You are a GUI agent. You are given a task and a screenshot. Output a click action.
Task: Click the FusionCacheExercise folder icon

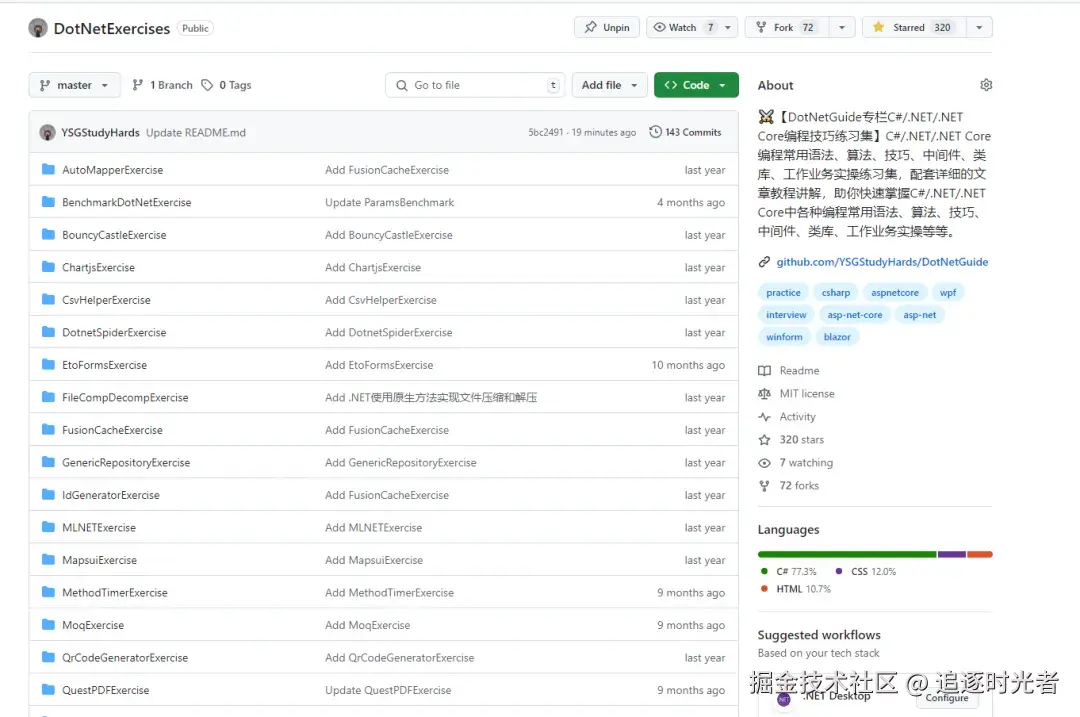pos(48,429)
